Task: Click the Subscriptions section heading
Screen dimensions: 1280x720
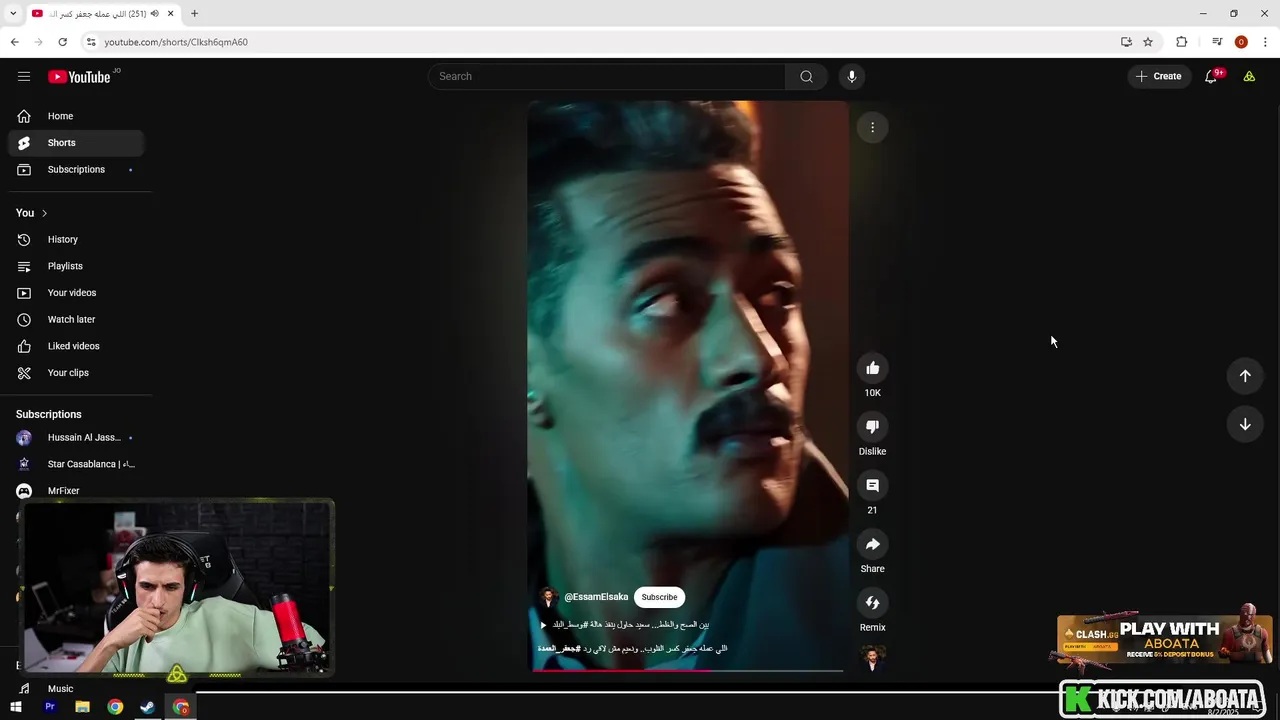Action: click(49, 414)
